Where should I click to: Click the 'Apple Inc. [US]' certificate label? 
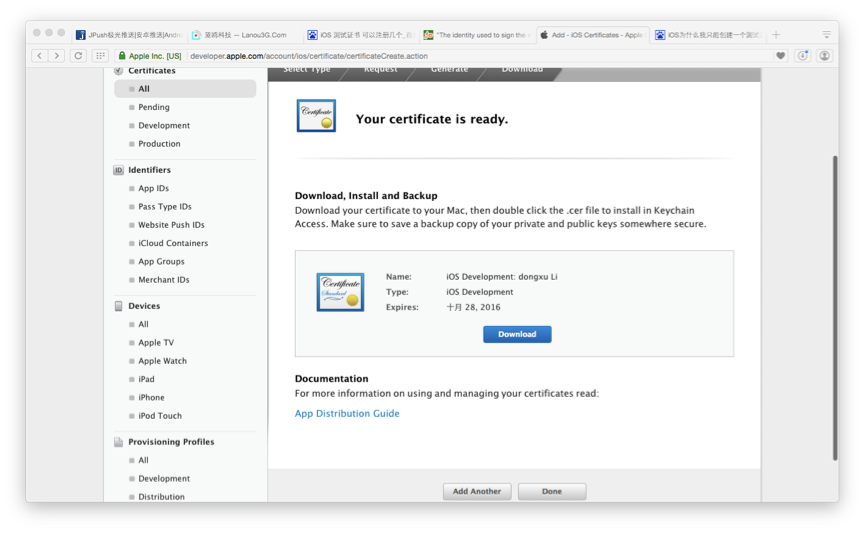point(155,56)
